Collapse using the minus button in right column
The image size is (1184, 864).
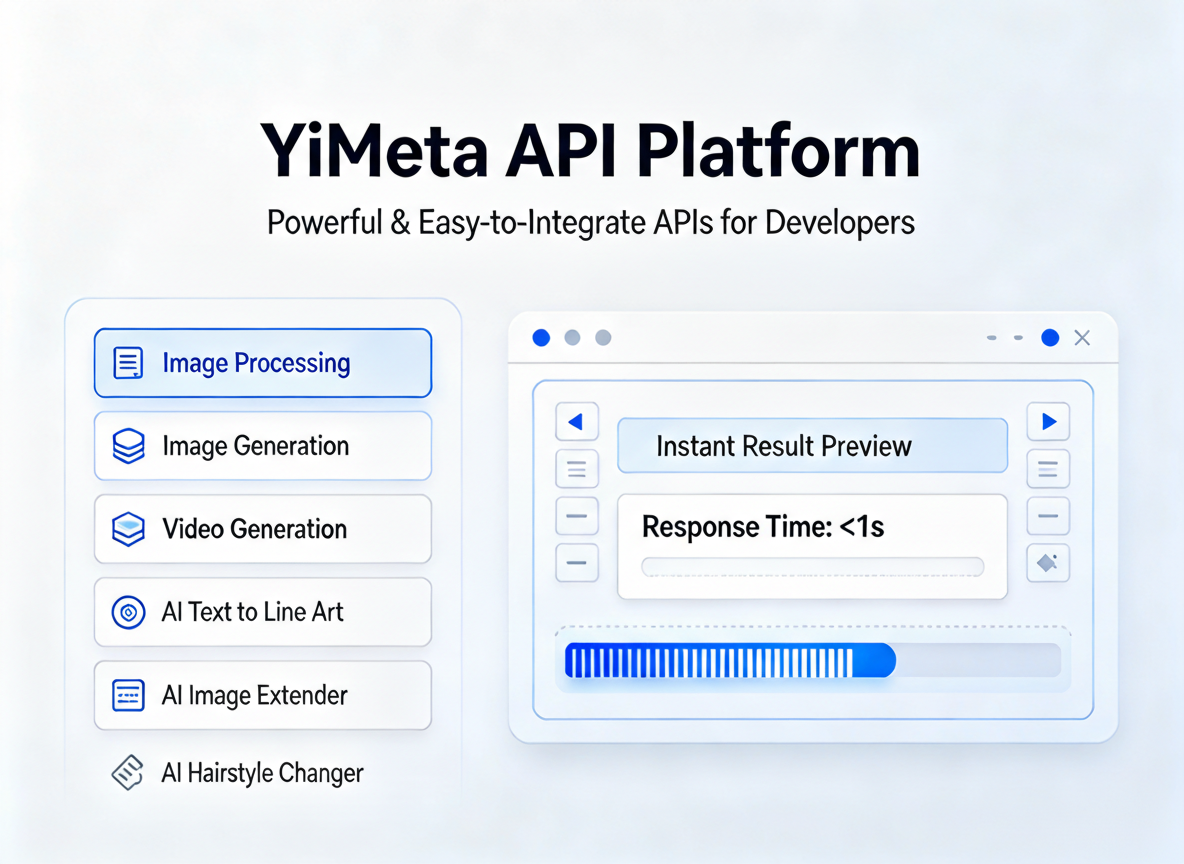1048,516
